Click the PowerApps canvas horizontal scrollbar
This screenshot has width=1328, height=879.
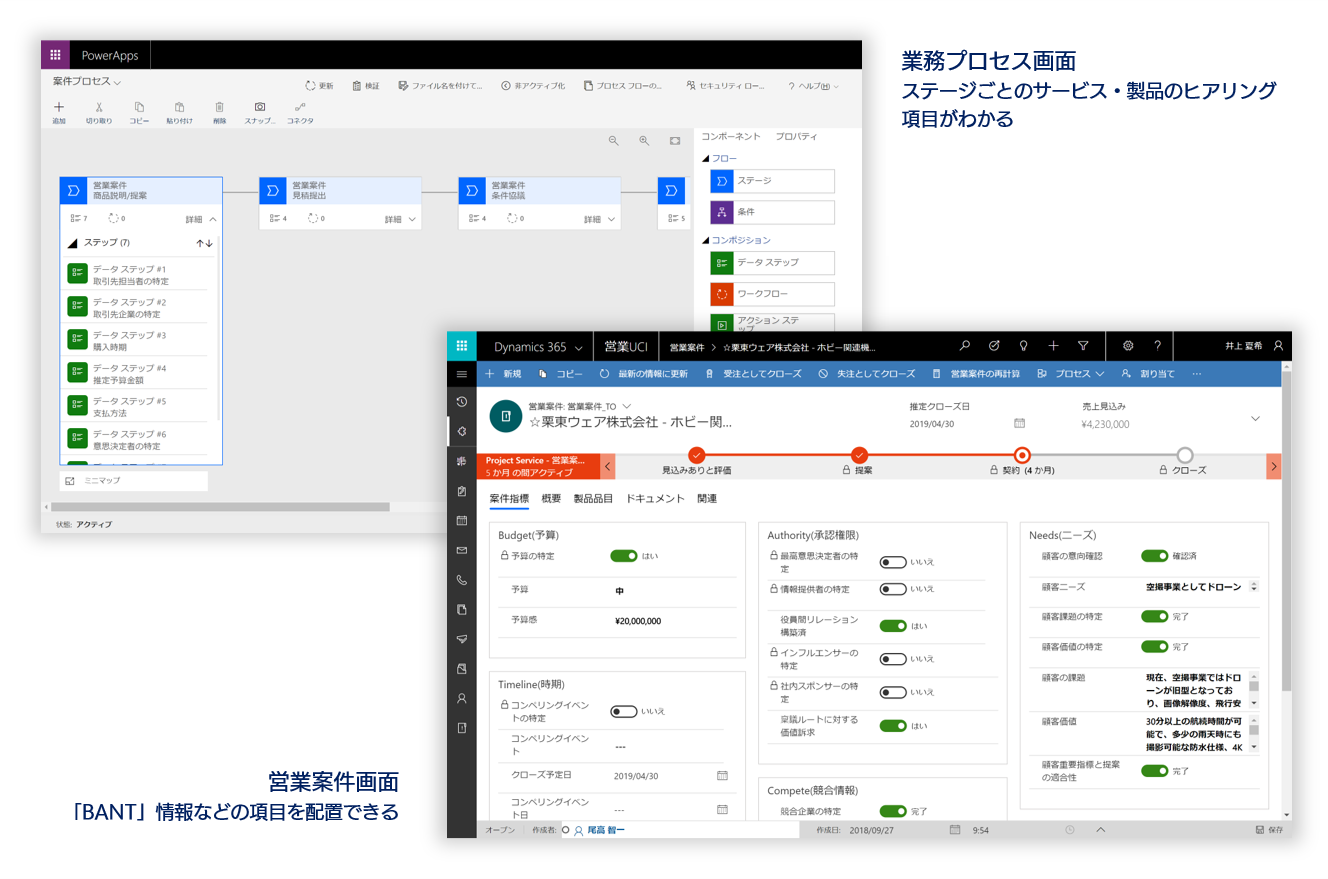pyautogui.click(x=220, y=507)
